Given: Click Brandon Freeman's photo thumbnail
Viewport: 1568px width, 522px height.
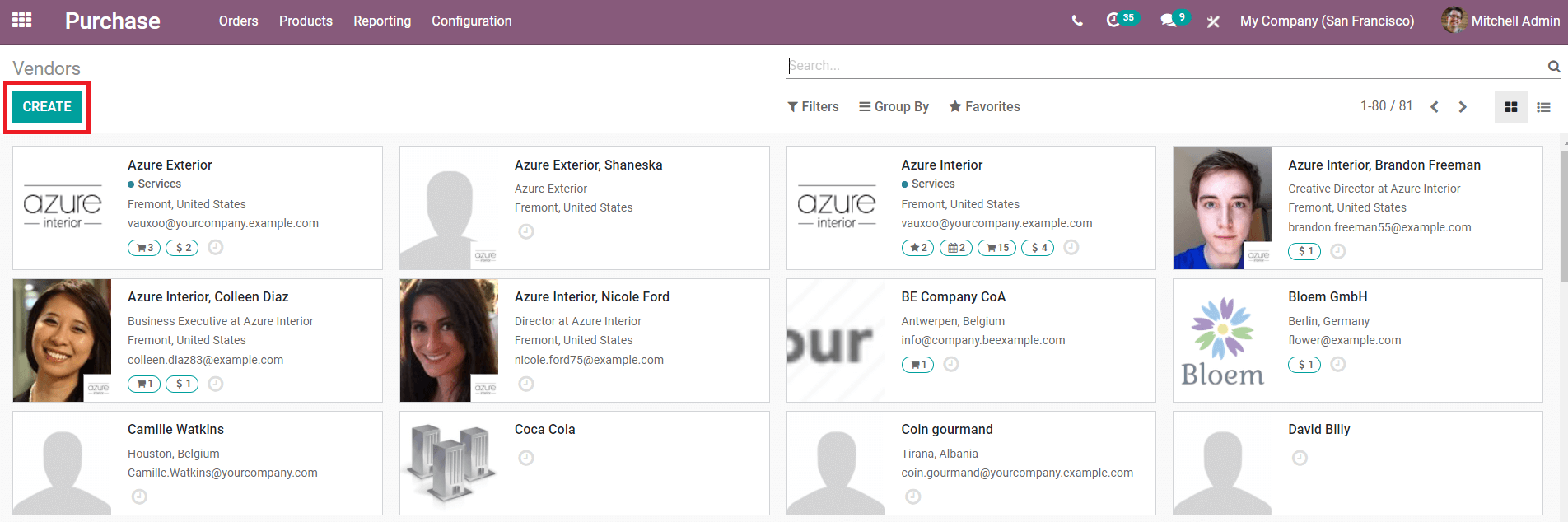Looking at the screenshot, I should [x=1223, y=208].
